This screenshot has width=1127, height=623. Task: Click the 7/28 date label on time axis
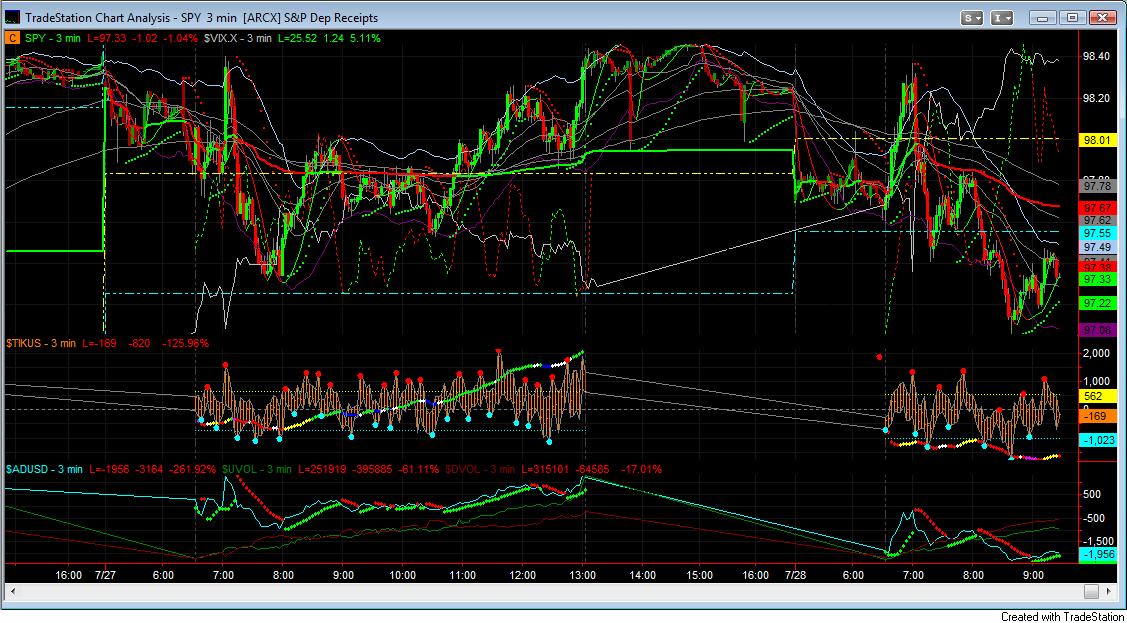(x=796, y=576)
